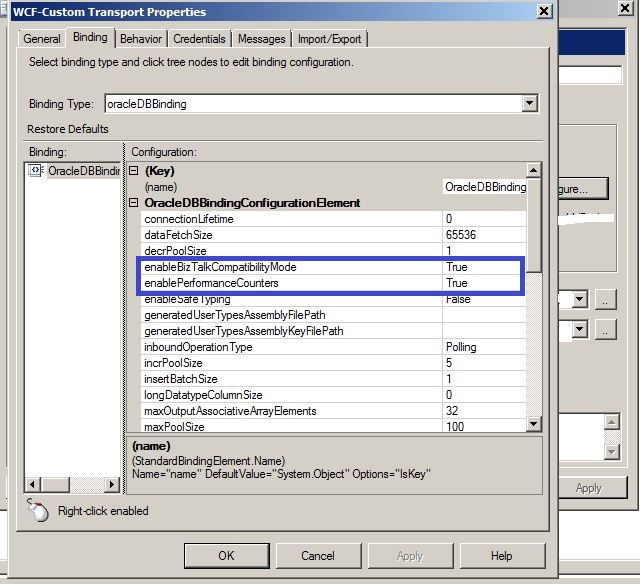
Task: Click the right-click enabled mouse icon
Action: 38,510
